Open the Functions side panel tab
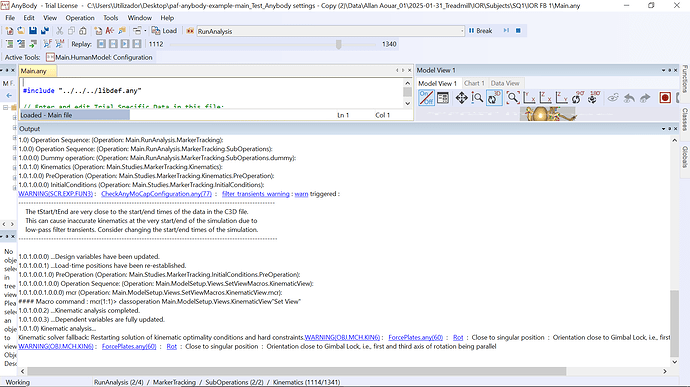Image resolution: width=690 pixels, height=387 pixels. [x=685, y=78]
